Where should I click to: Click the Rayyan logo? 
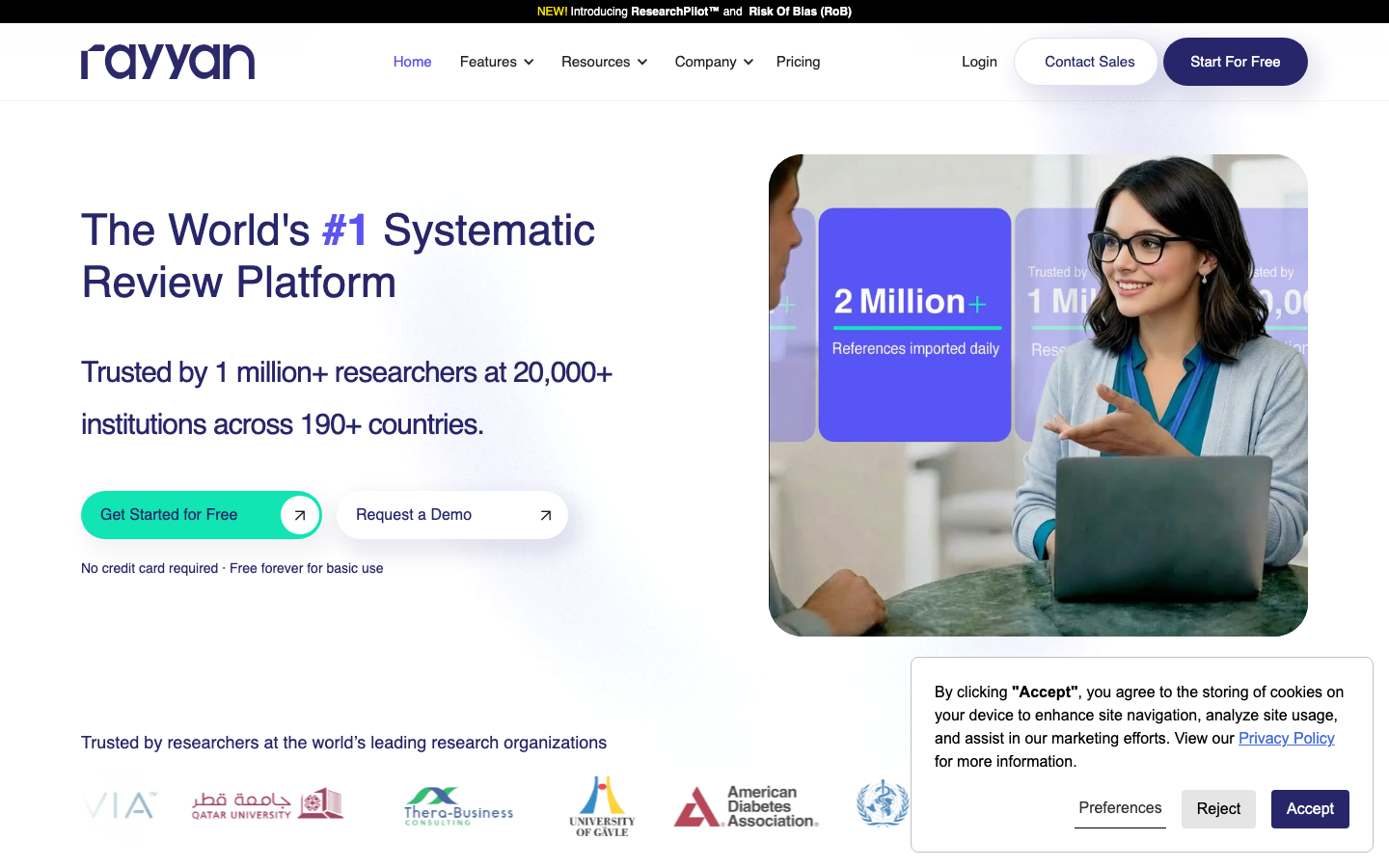click(x=168, y=62)
